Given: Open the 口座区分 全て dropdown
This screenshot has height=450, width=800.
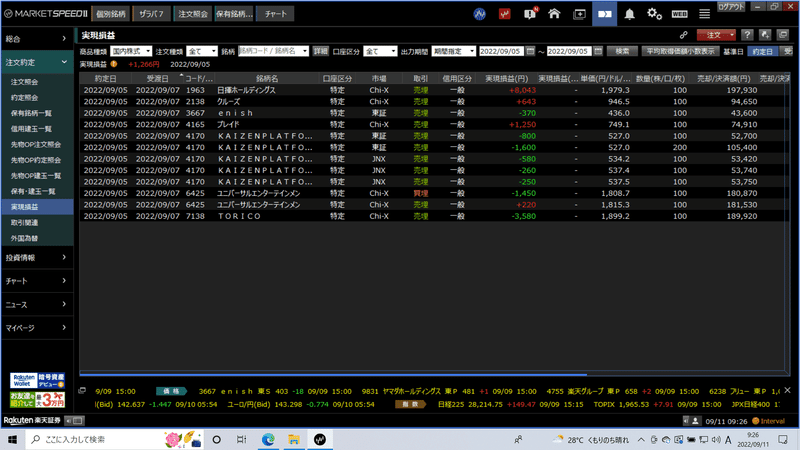Looking at the screenshot, I should click(x=380, y=51).
